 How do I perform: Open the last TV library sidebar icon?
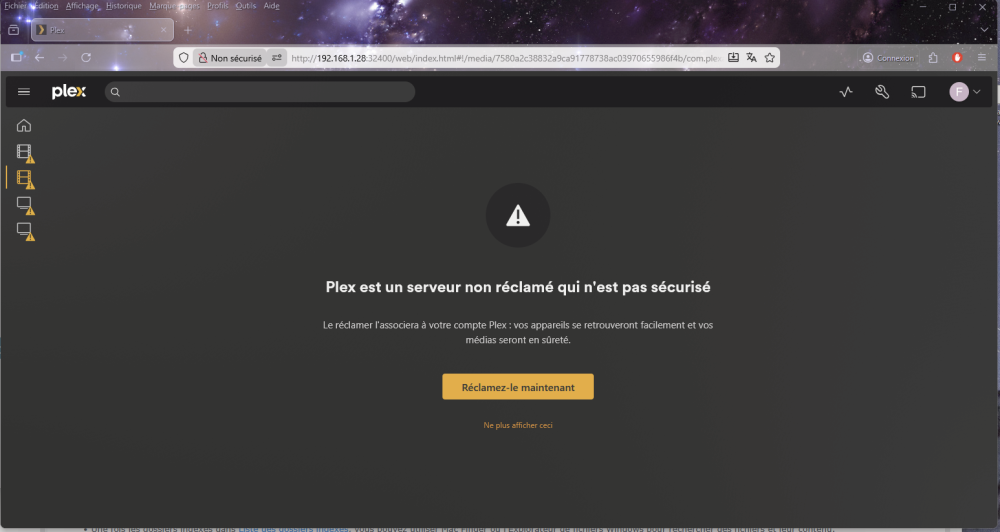click(x=25, y=231)
